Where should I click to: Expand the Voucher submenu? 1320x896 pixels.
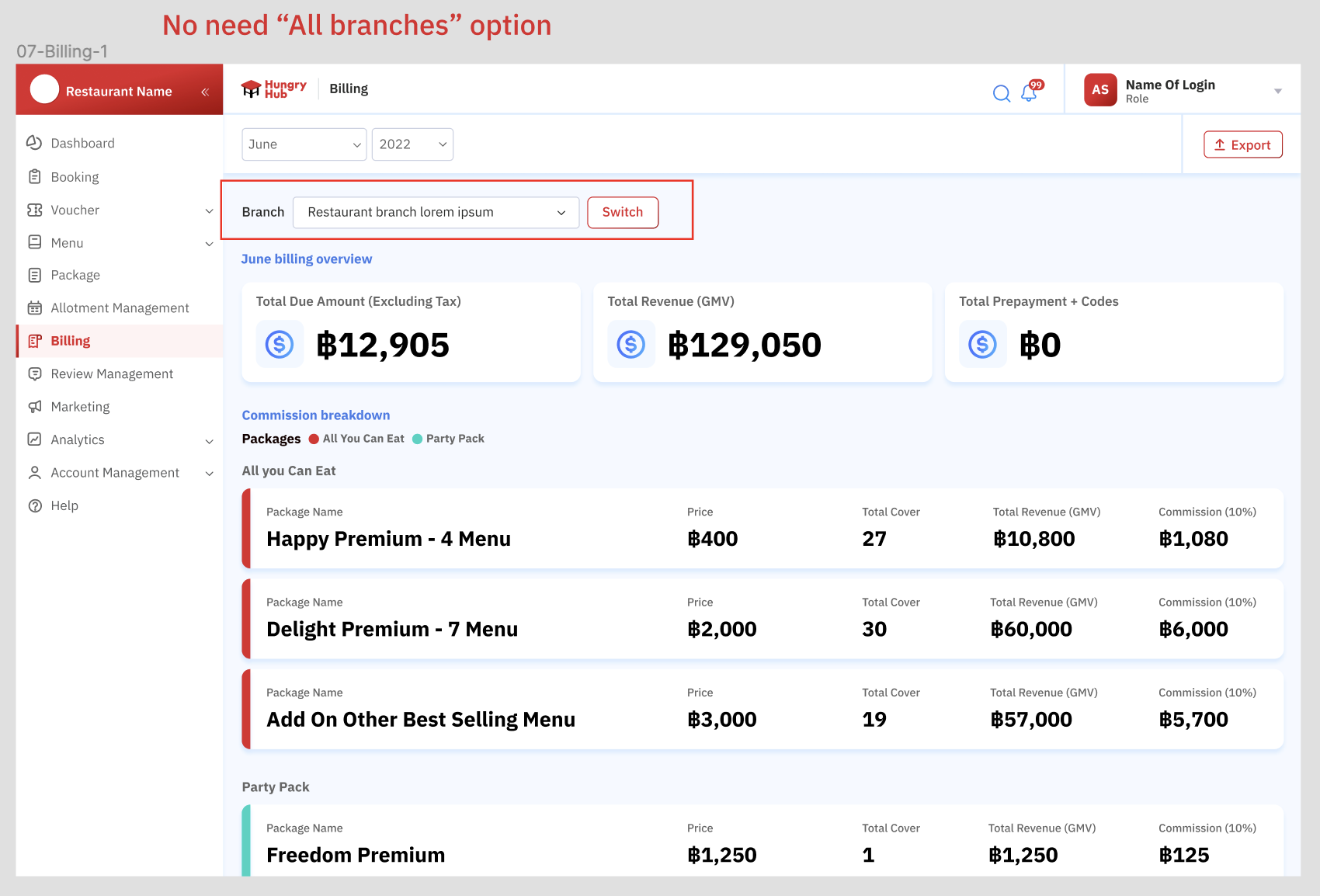click(209, 210)
